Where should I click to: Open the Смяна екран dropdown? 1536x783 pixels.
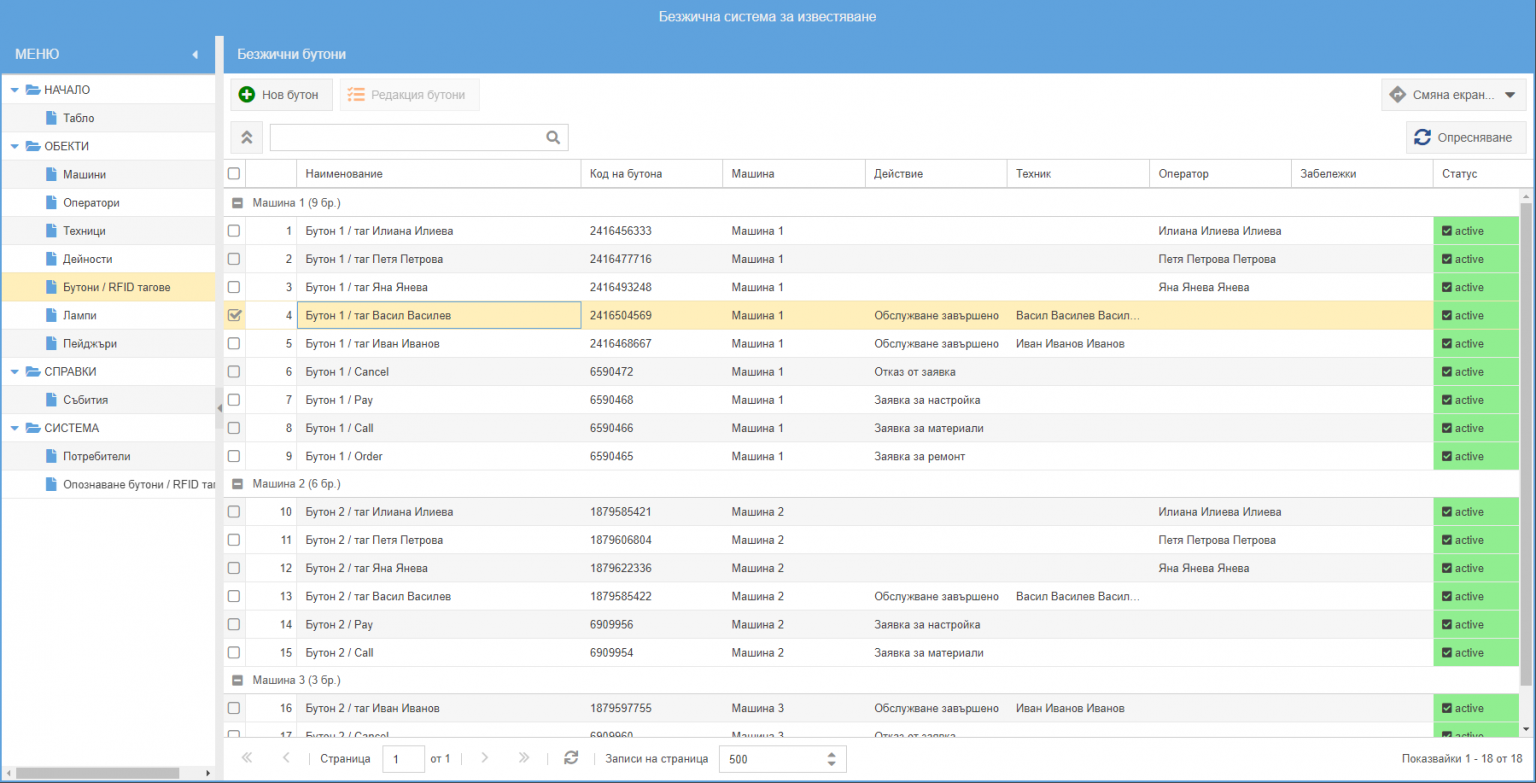(1453, 95)
